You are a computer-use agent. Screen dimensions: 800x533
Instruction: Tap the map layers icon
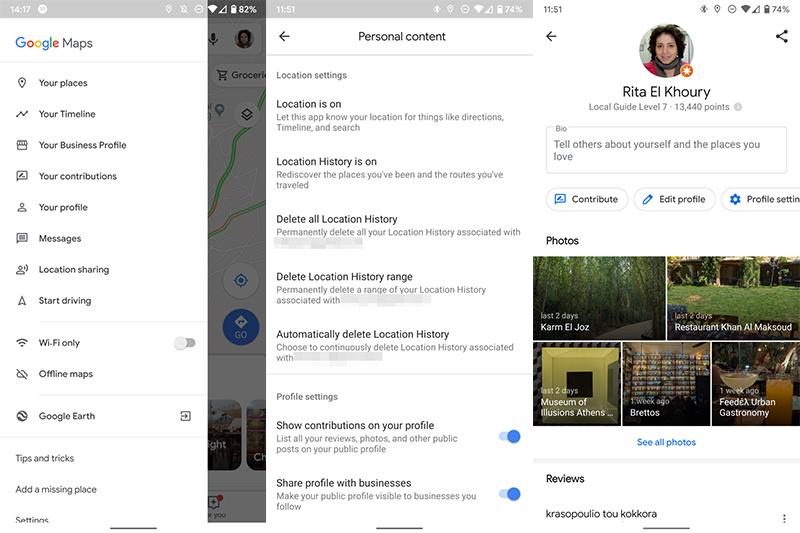pos(245,114)
